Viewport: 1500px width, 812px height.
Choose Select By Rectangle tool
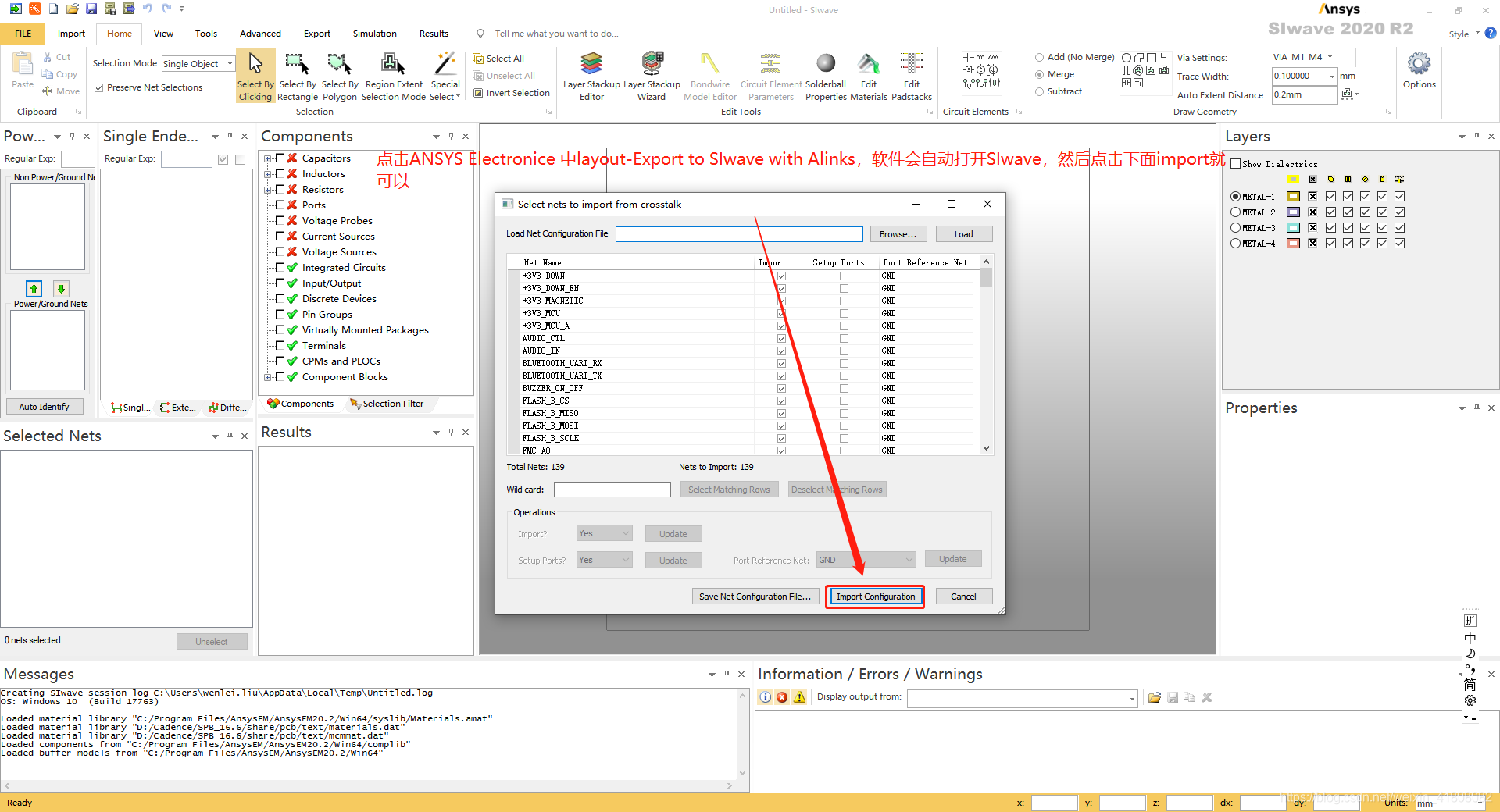click(x=298, y=76)
